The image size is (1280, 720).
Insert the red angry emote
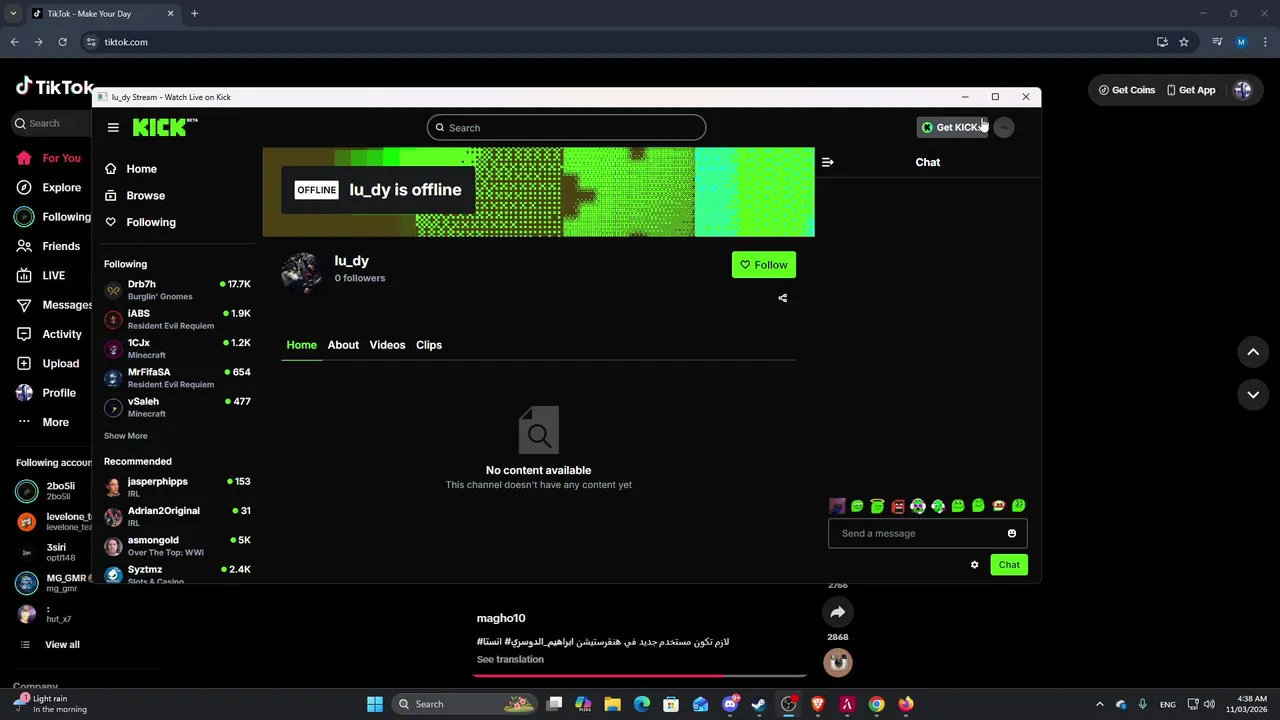click(898, 506)
